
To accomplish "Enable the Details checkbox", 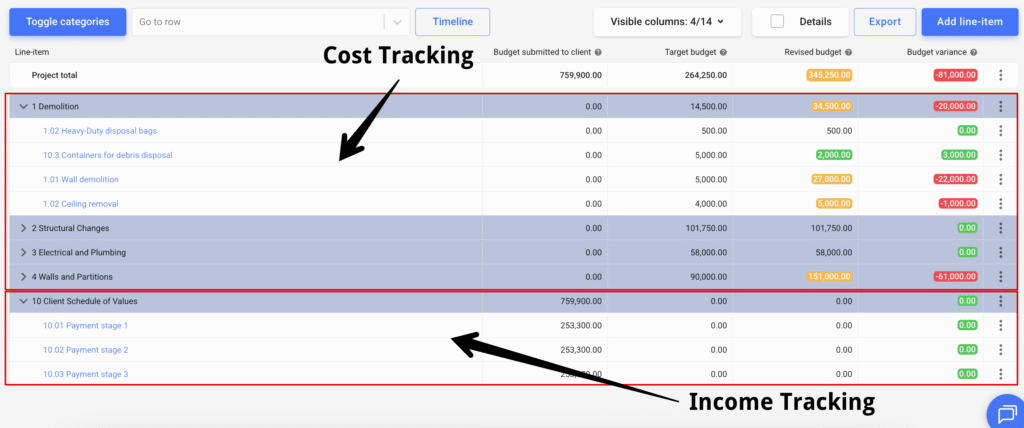I will point(777,22).
